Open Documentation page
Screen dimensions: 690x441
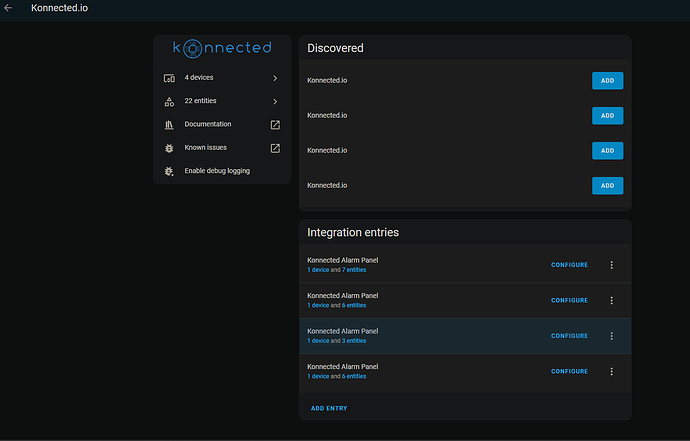(222, 125)
